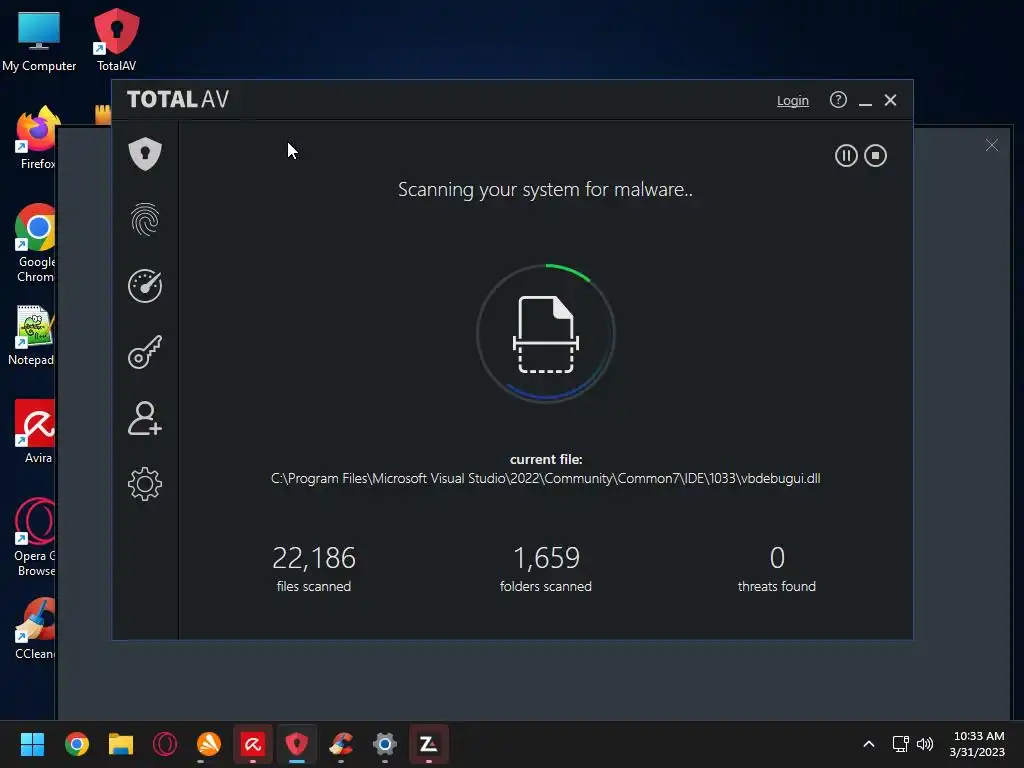The height and width of the screenshot is (768, 1024).
Task: Open the Windows Start menu
Action: (x=32, y=744)
